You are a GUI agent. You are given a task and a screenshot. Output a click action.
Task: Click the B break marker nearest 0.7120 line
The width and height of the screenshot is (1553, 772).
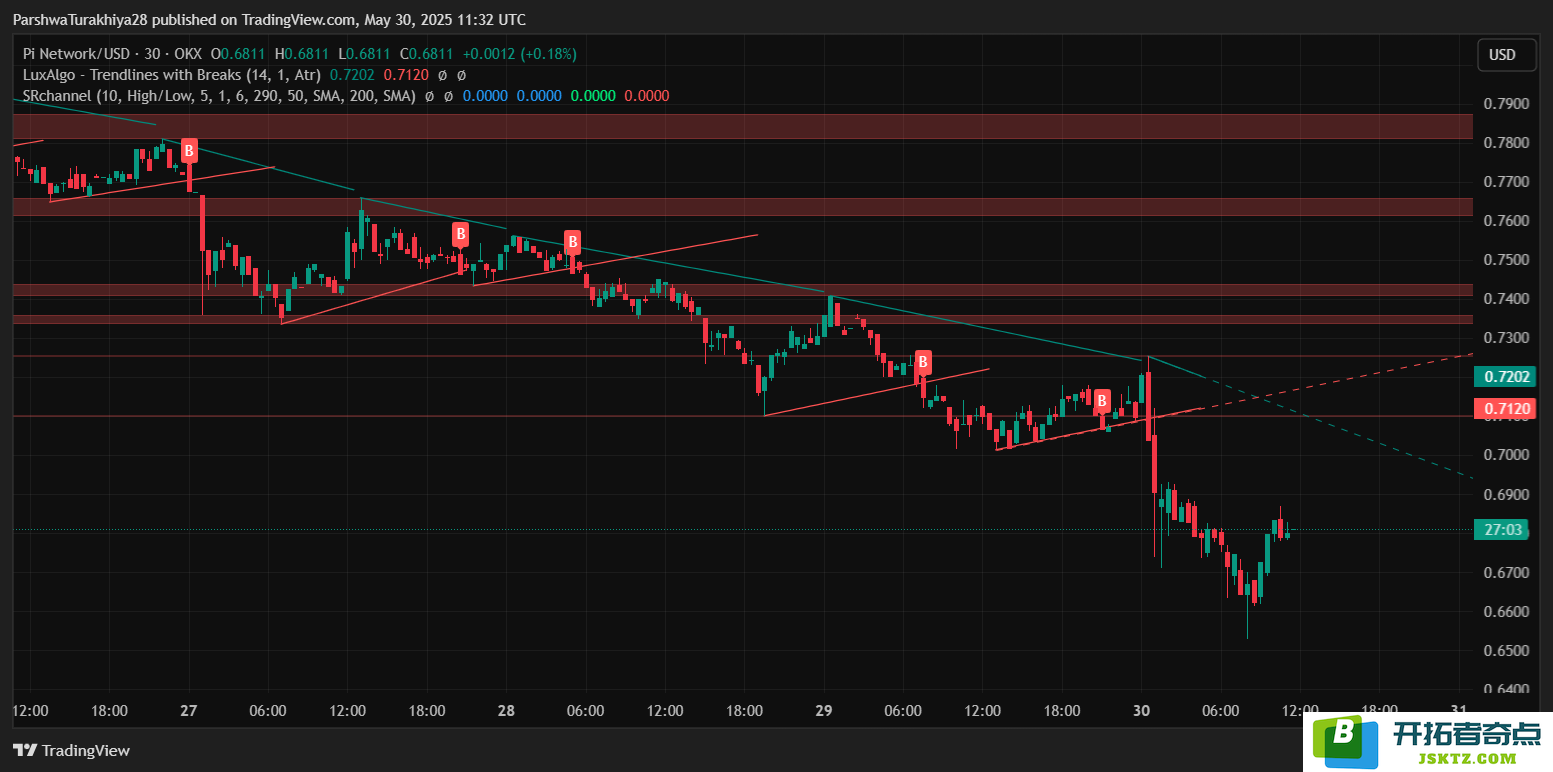1102,401
